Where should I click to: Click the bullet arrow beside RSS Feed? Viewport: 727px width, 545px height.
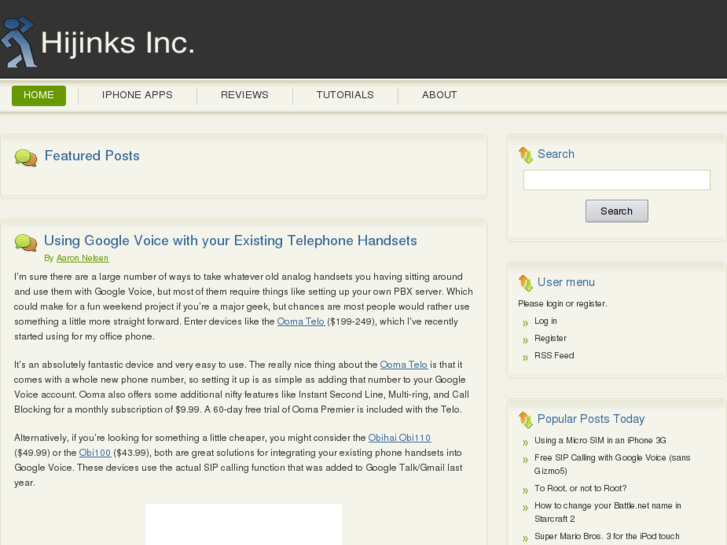coord(525,357)
